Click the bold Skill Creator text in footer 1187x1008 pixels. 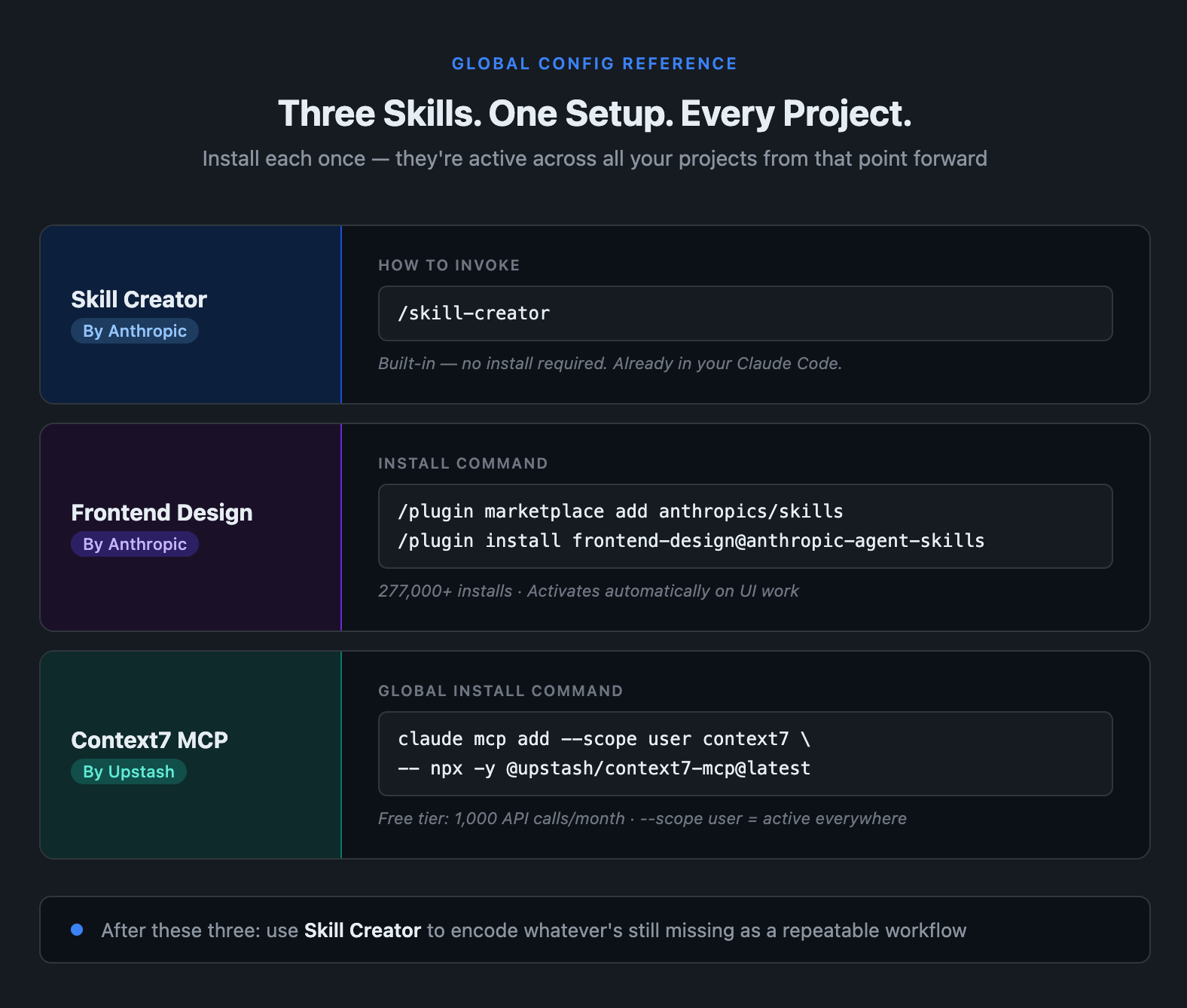362,930
